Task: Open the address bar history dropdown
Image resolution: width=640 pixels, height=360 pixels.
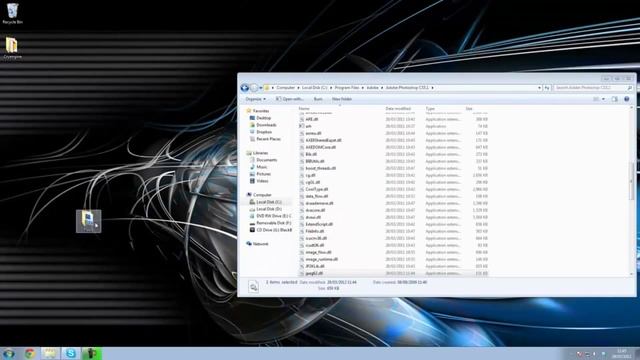Action: point(539,88)
